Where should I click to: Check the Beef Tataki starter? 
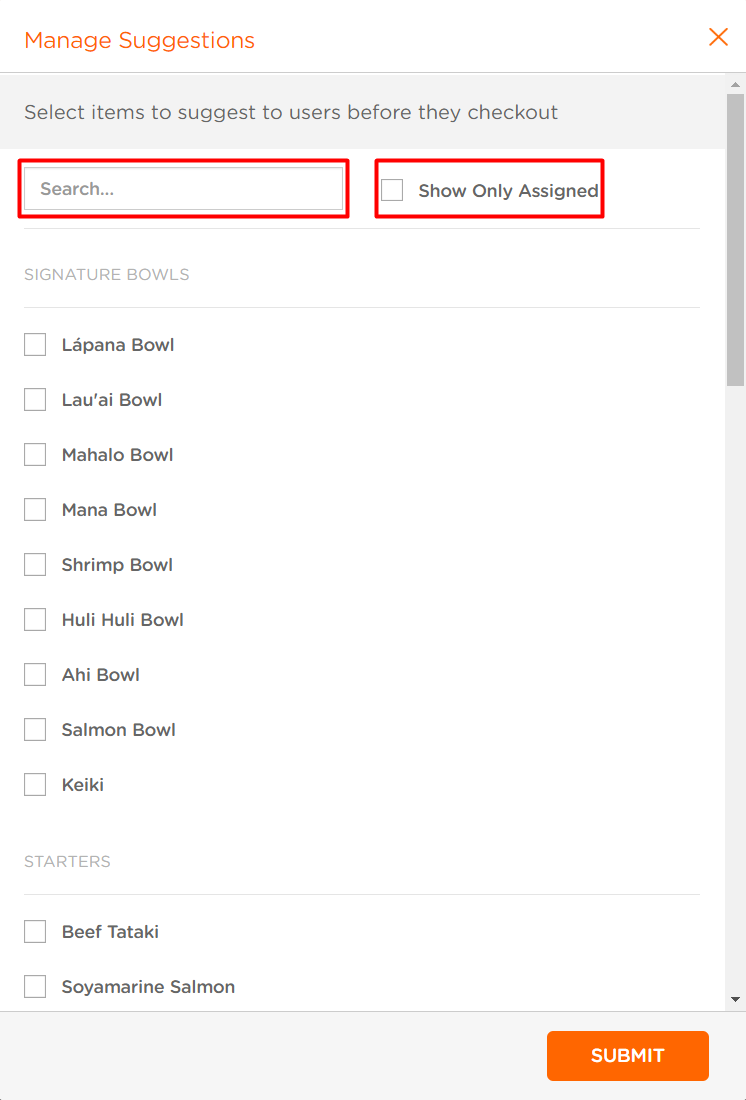point(35,932)
